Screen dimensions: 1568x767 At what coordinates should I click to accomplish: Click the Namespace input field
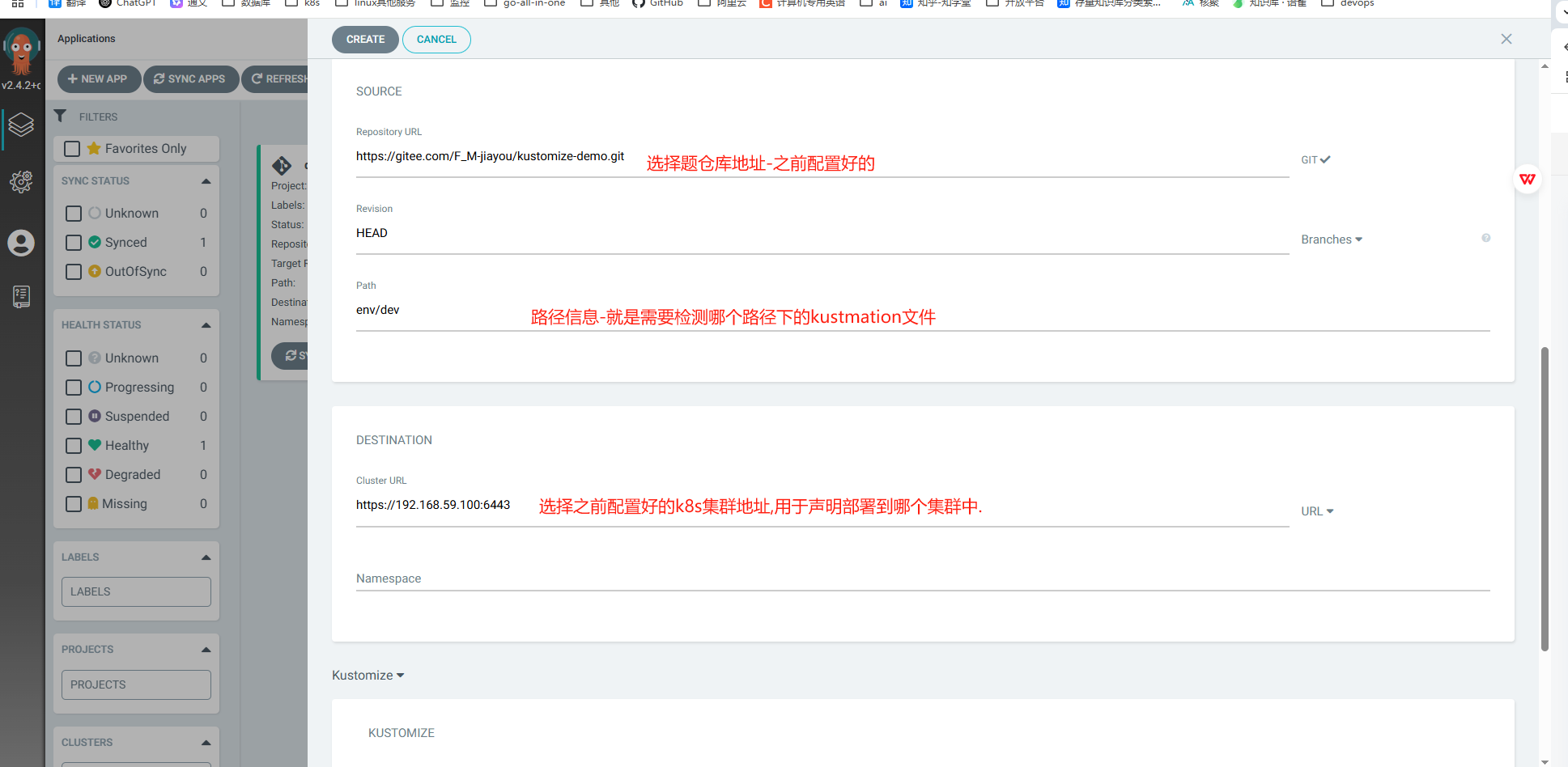(x=923, y=578)
